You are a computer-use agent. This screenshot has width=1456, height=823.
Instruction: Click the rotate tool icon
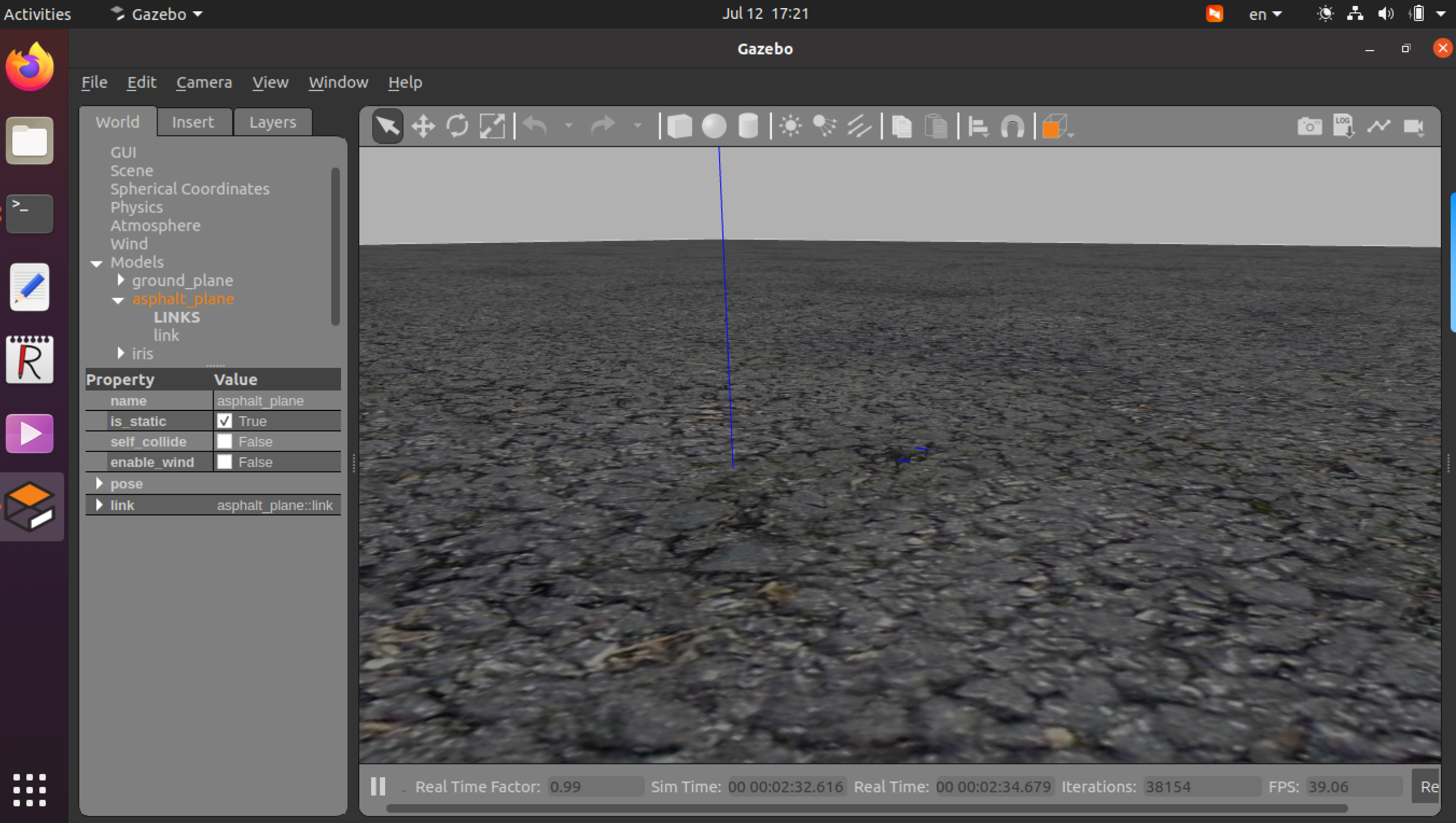(x=457, y=125)
